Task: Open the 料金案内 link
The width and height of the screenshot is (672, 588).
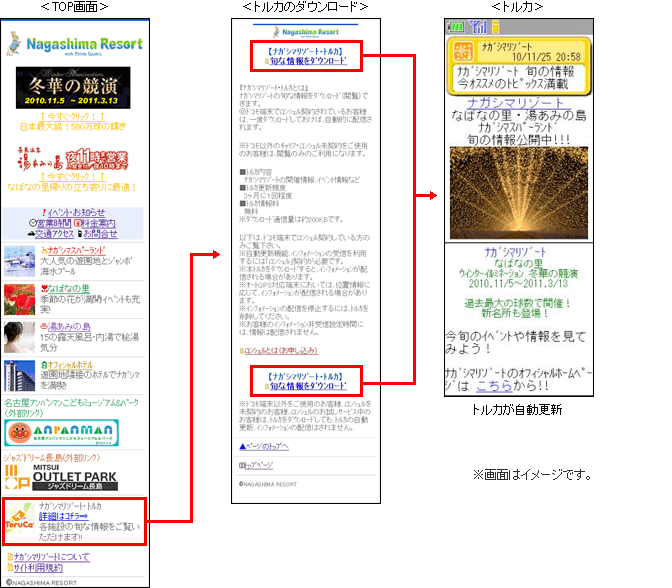Action: [x=99, y=223]
